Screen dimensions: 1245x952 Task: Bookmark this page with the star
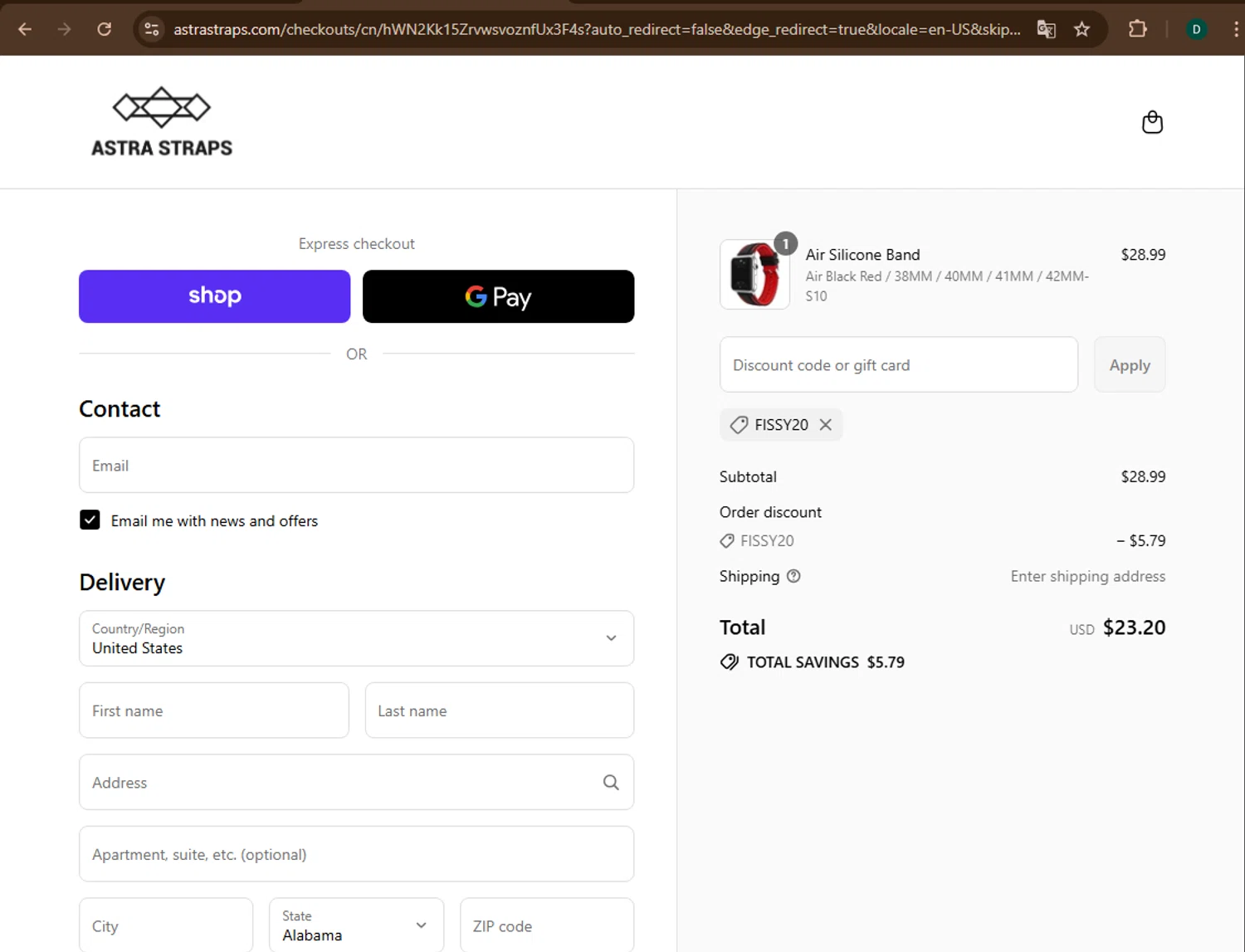(x=1081, y=29)
